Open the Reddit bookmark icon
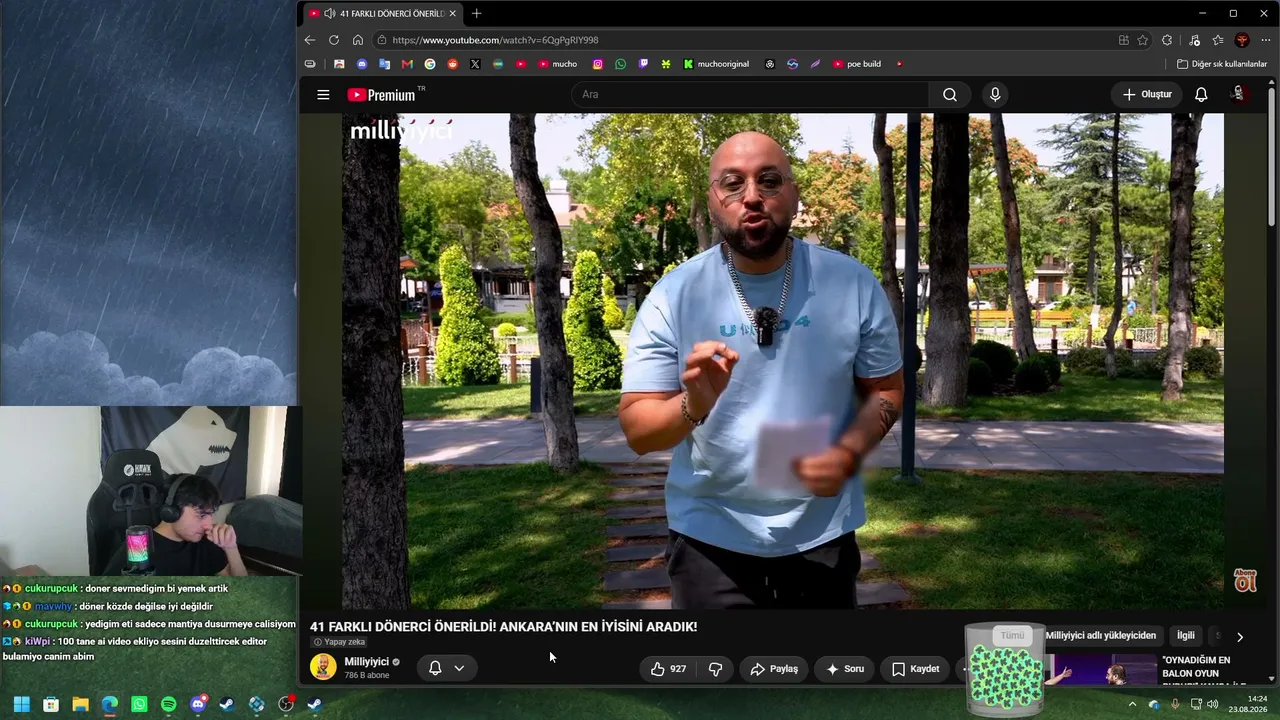Viewport: 1280px width, 720px height. (x=453, y=64)
